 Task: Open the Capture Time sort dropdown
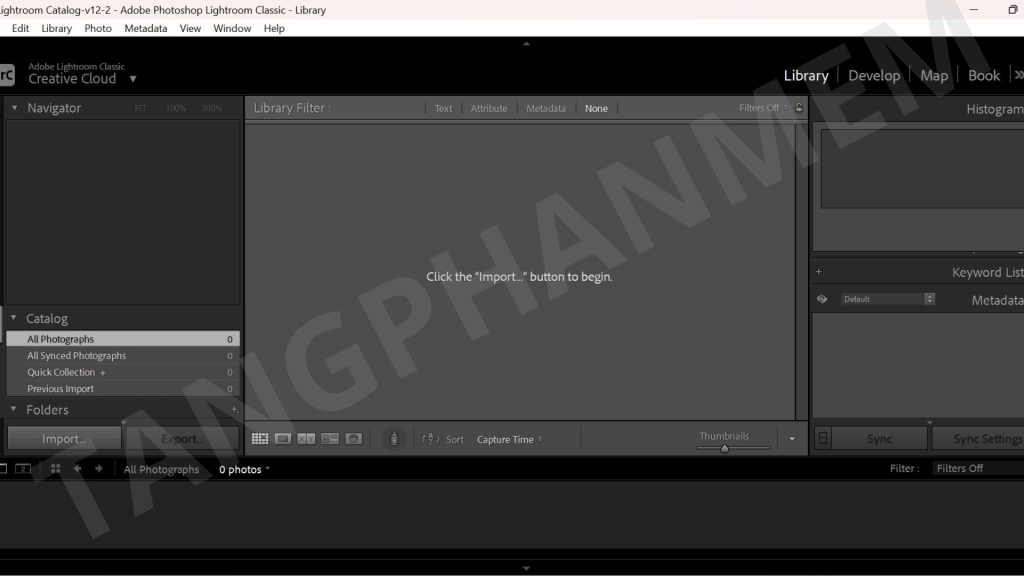(x=509, y=439)
